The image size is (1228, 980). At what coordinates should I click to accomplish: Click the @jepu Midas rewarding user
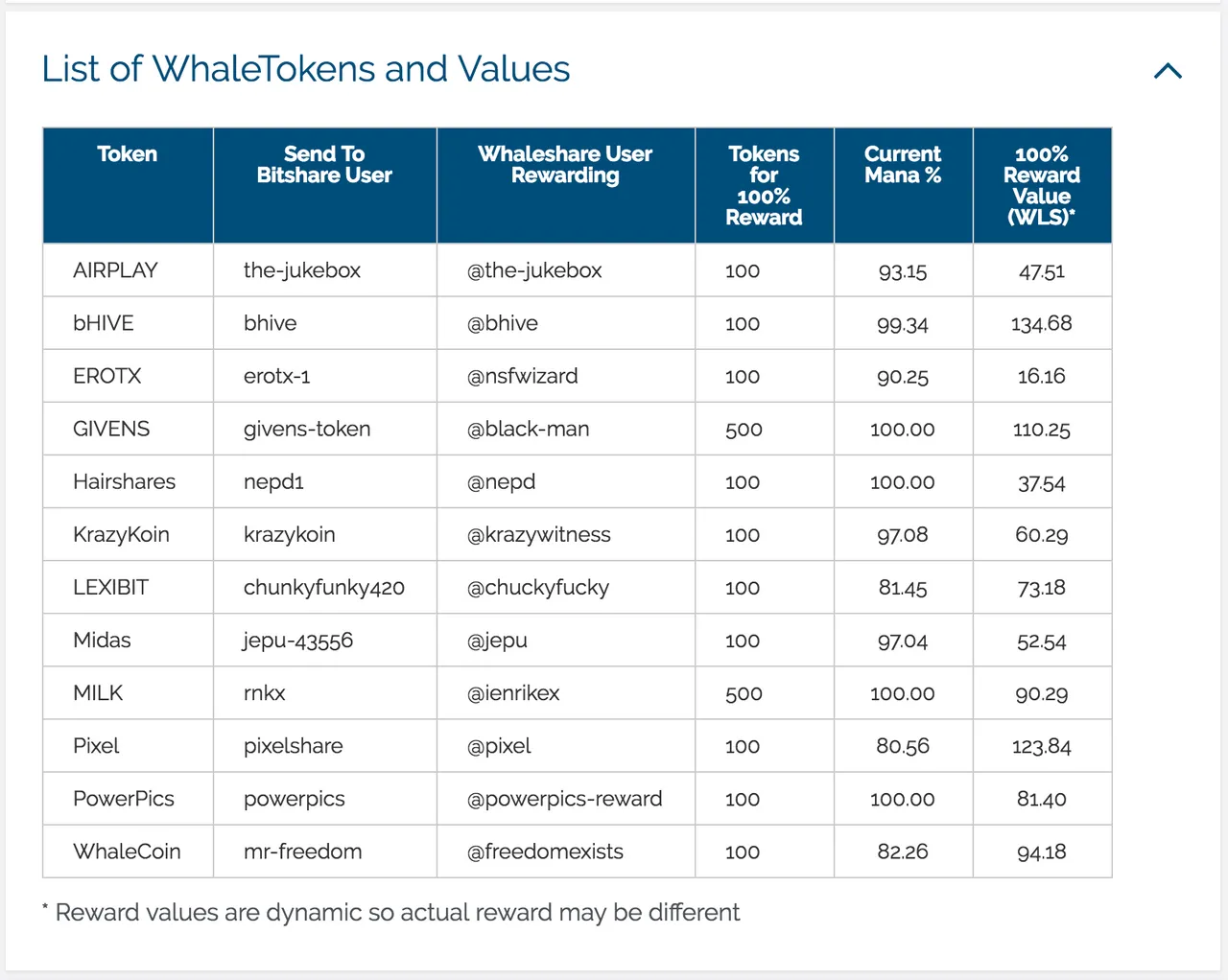click(x=497, y=641)
